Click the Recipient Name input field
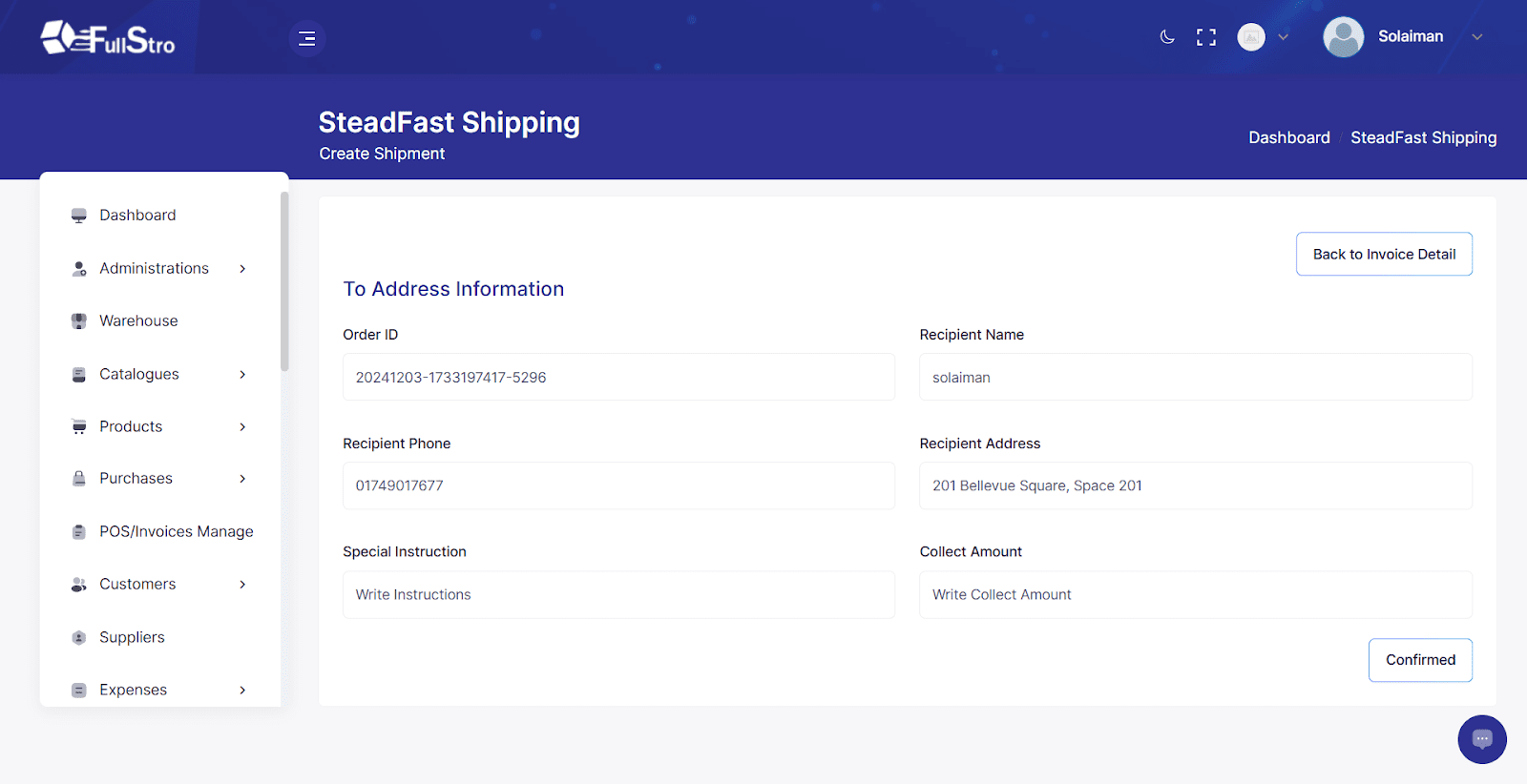Viewport: 1527px width, 784px height. [1196, 377]
